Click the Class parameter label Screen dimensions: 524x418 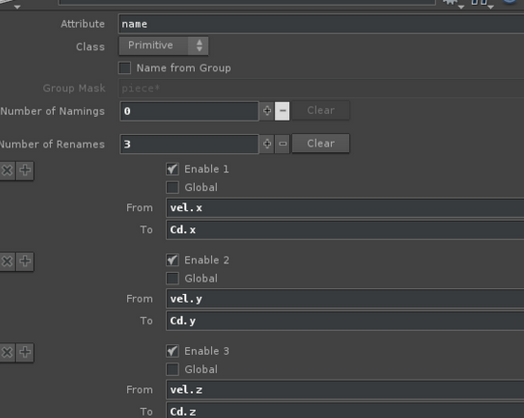pos(90,47)
